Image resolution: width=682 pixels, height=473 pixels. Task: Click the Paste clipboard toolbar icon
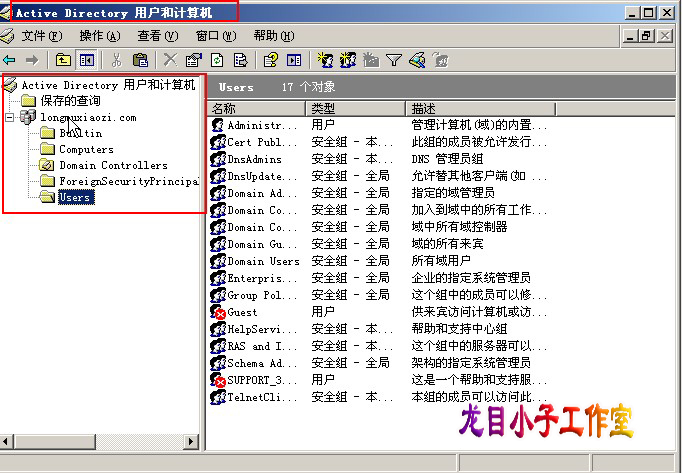tap(140, 60)
